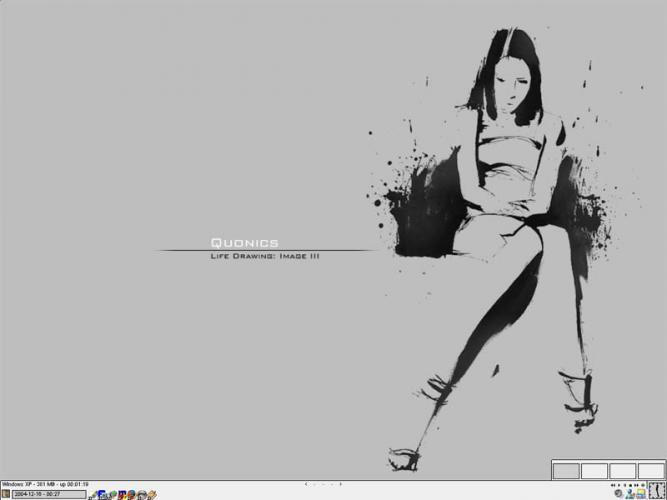
Task: Launch the last quick launch icon in the row
Action: pyautogui.click(x=154, y=494)
